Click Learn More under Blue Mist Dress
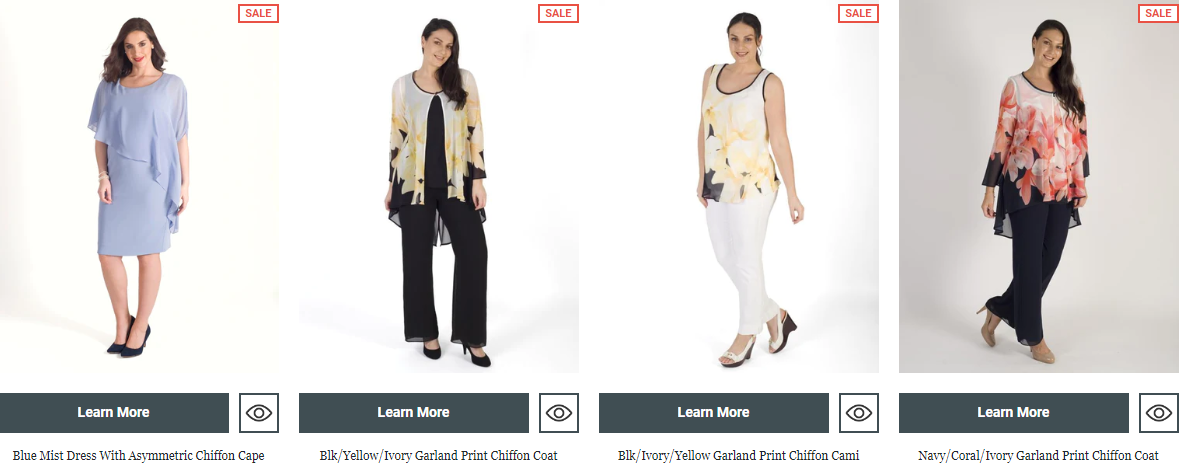The image size is (1181, 474). coord(114,412)
